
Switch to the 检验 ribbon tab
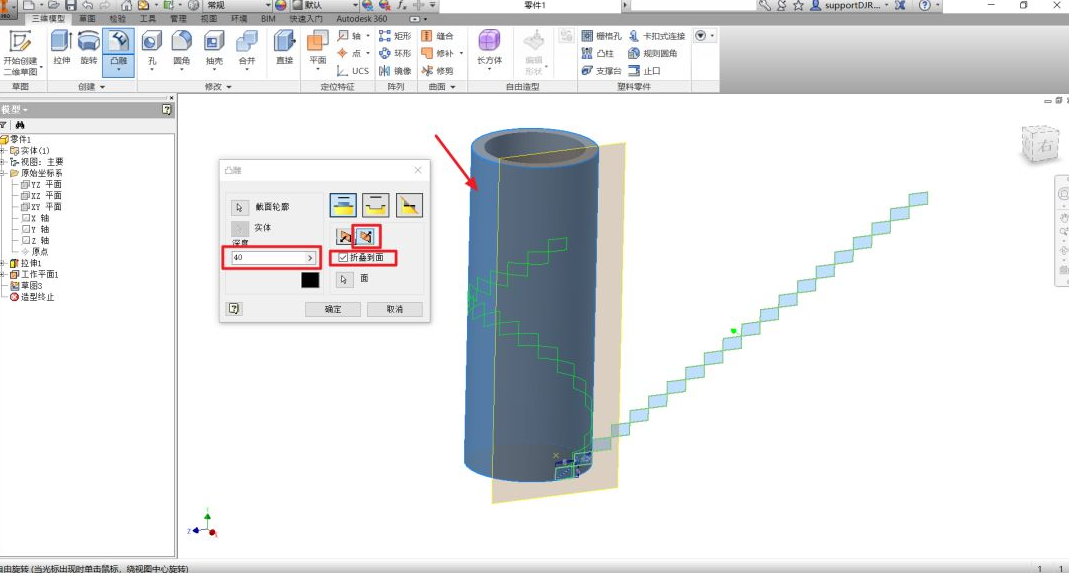coord(118,19)
